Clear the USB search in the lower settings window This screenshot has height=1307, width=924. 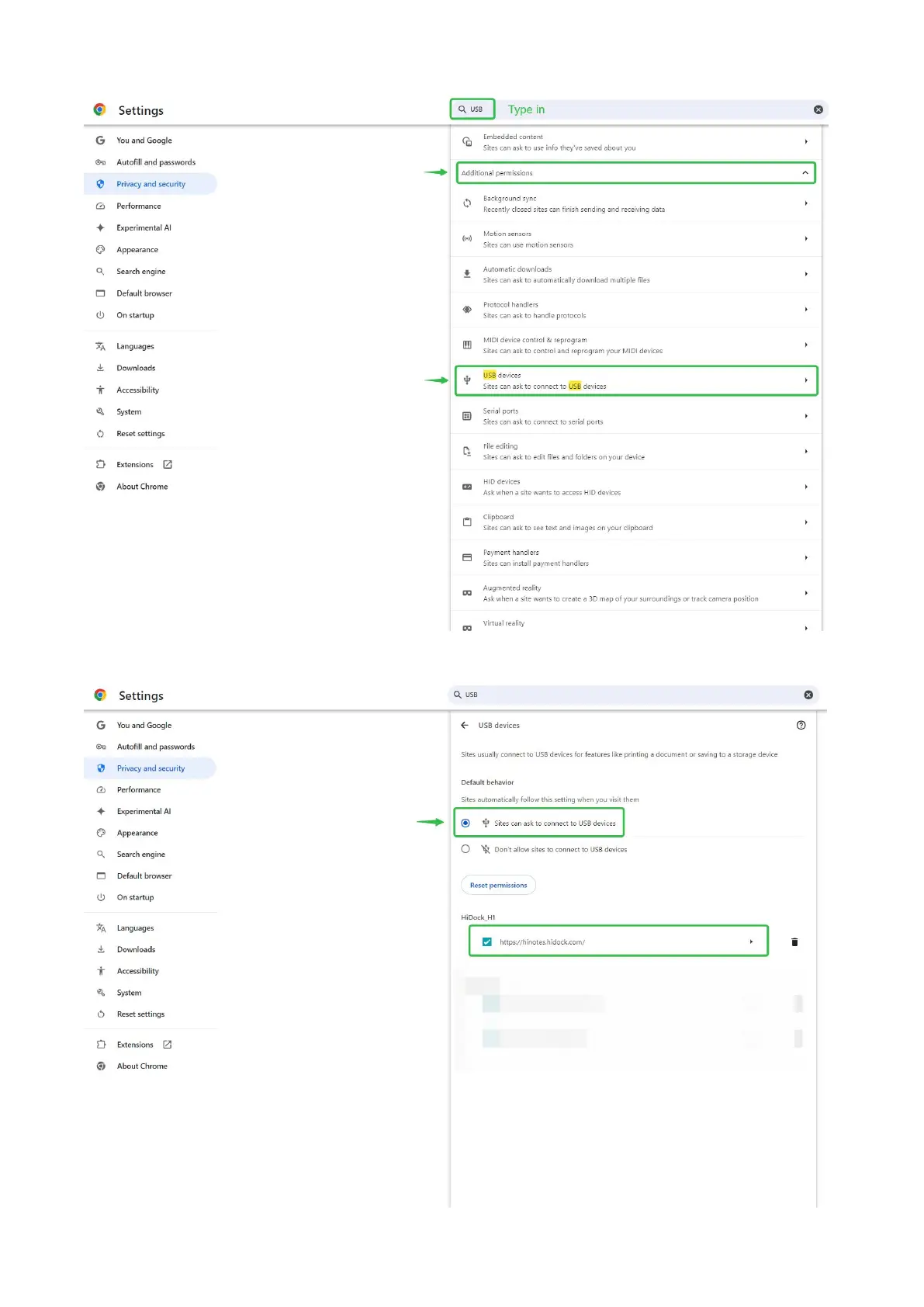pos(808,695)
